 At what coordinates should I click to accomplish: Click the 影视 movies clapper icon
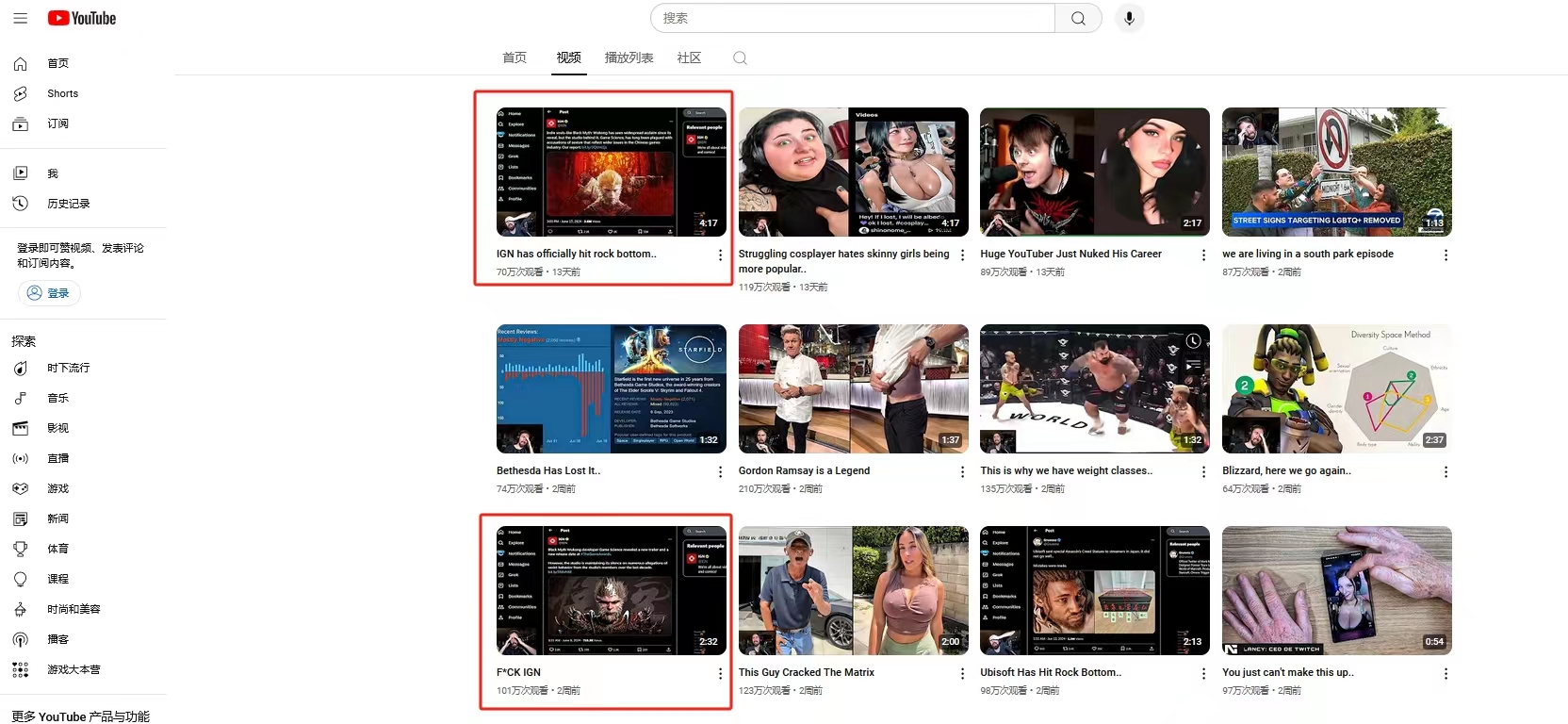point(20,428)
